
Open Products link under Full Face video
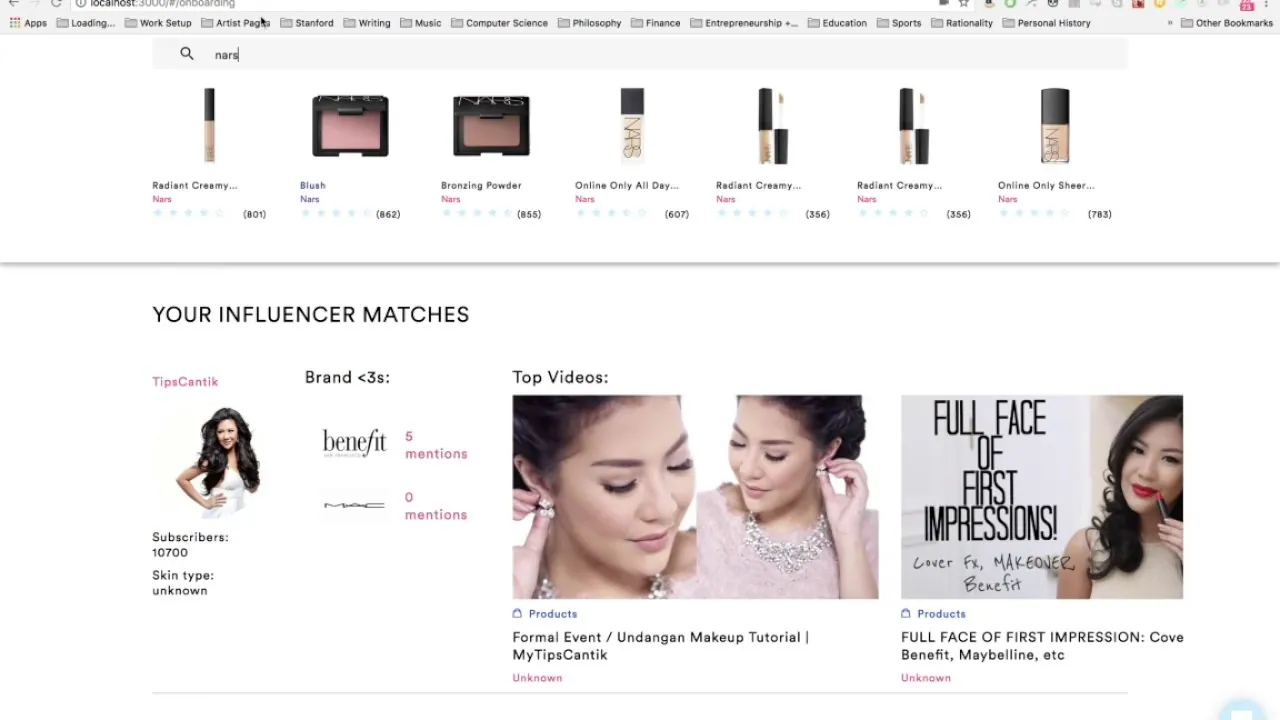coord(941,614)
